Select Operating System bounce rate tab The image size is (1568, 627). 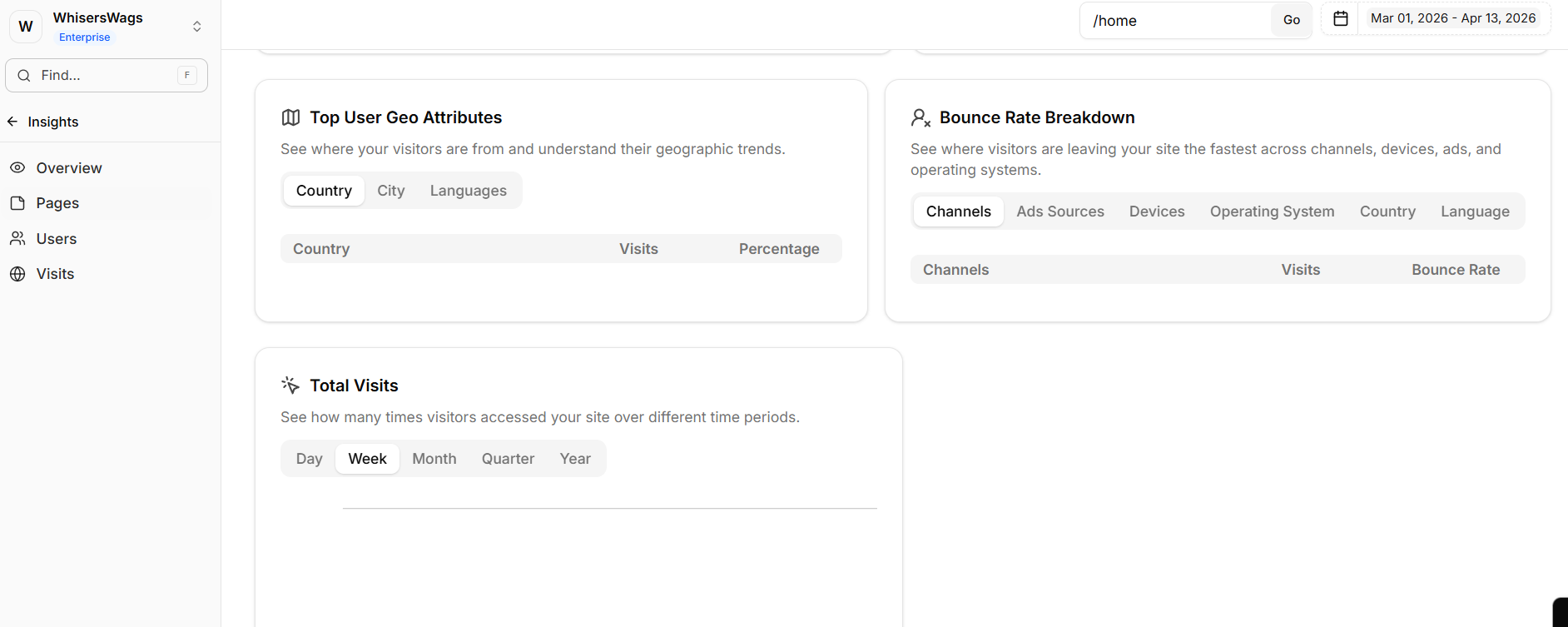[x=1272, y=211]
